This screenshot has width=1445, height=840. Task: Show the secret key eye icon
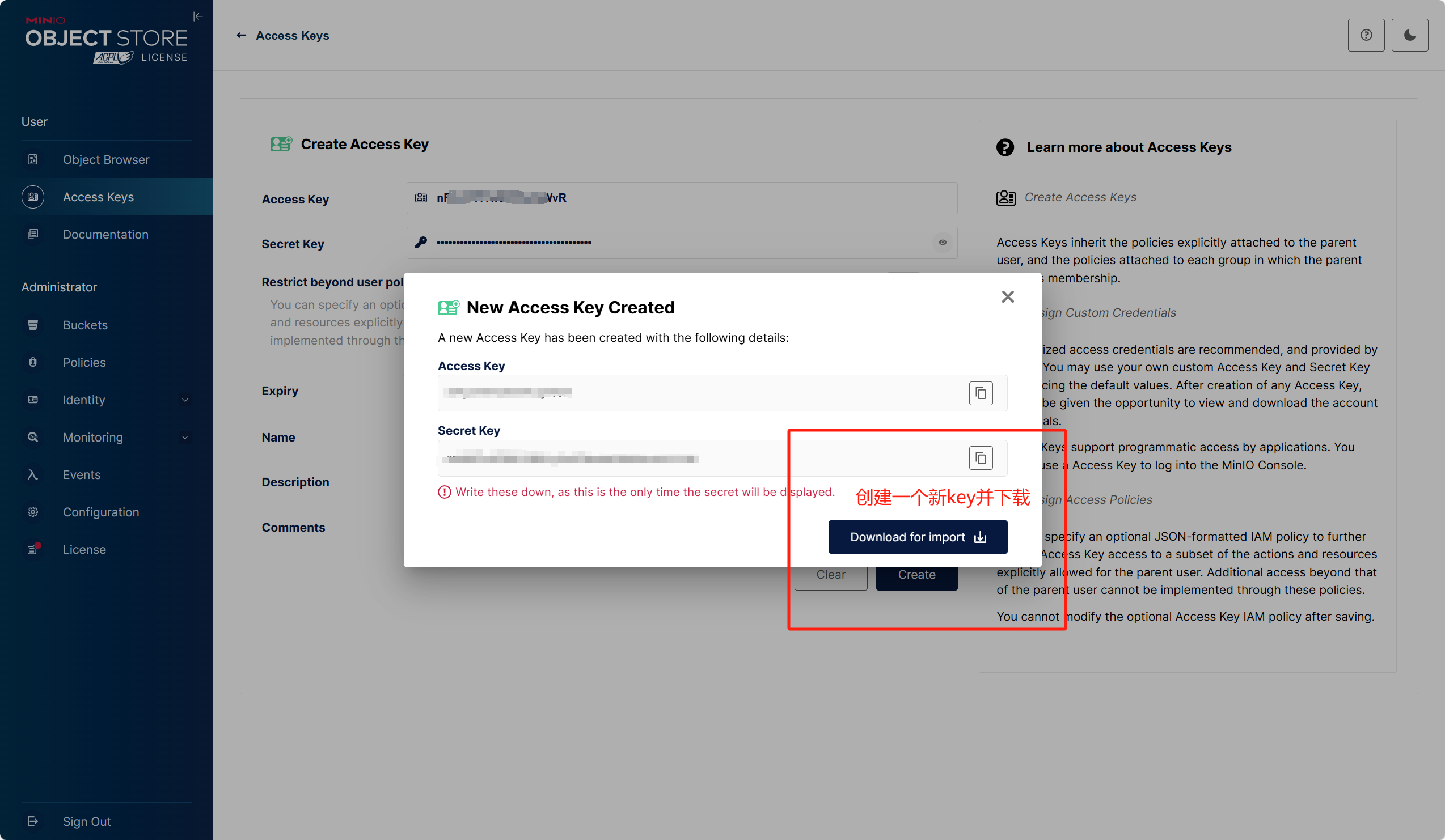pos(942,243)
